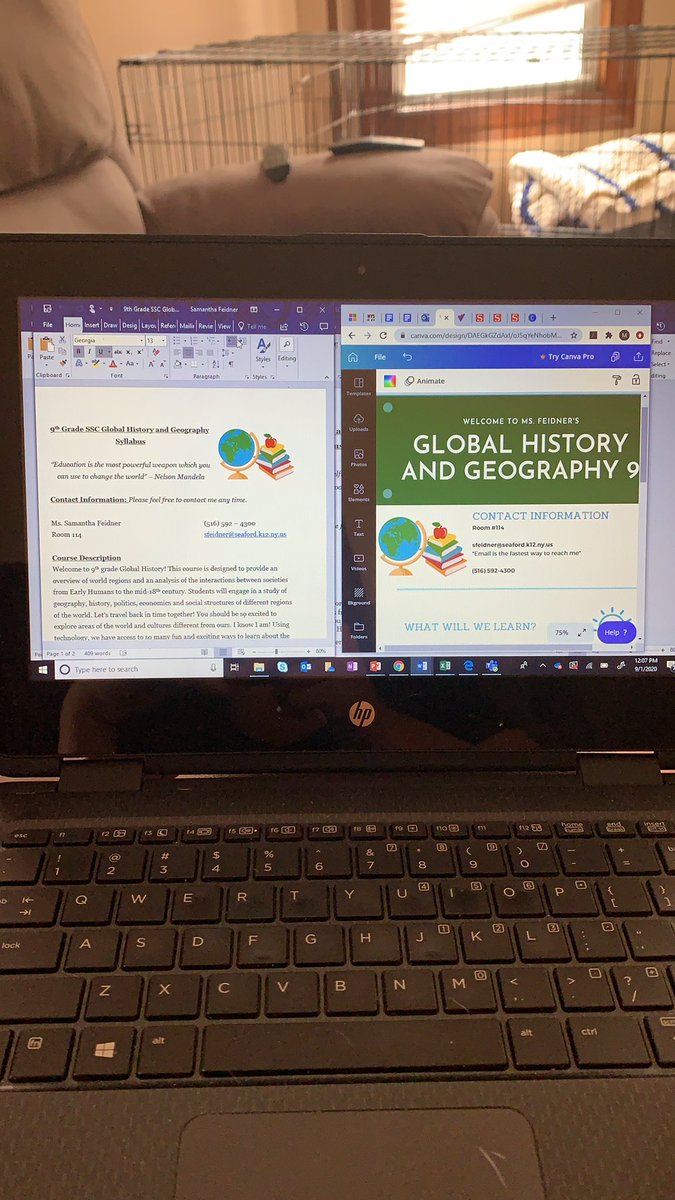The image size is (675, 1200).
Task: Open Elements panel in Canva sidebar
Action: [x=358, y=491]
